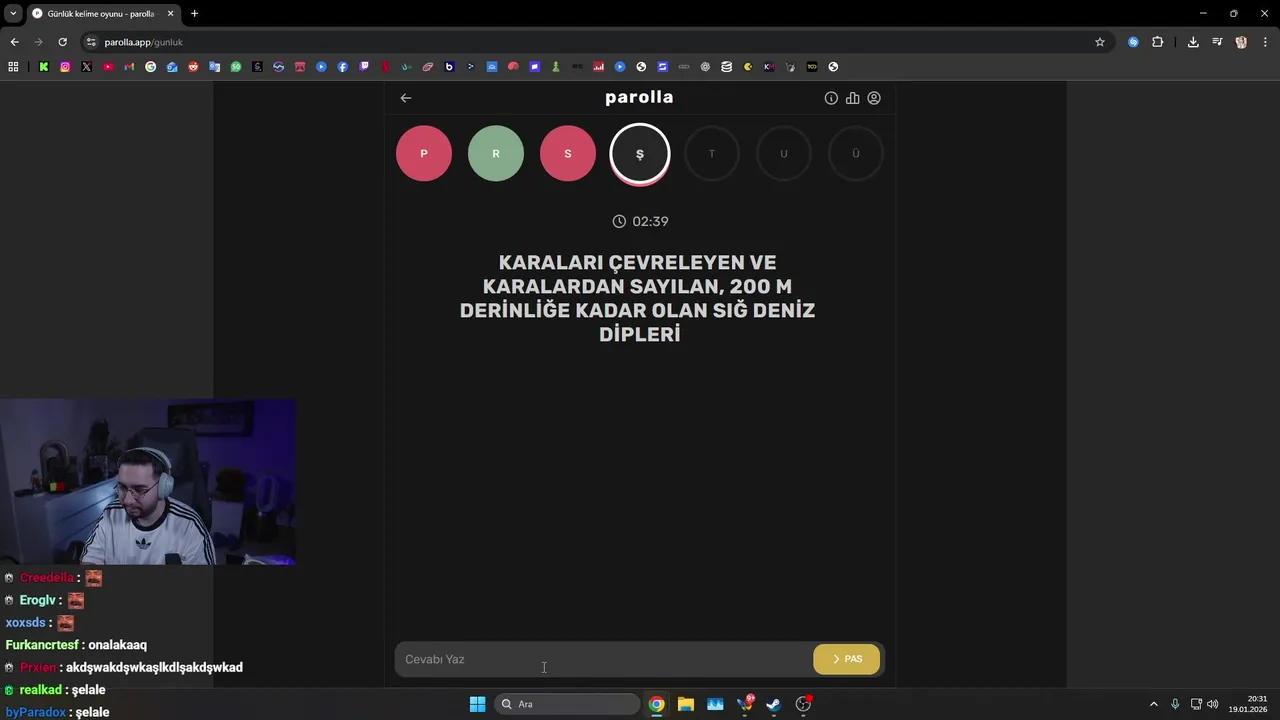Select the Günlük kelime oyunu - parolla tab
Screen dimensions: 1280x720
point(103,13)
